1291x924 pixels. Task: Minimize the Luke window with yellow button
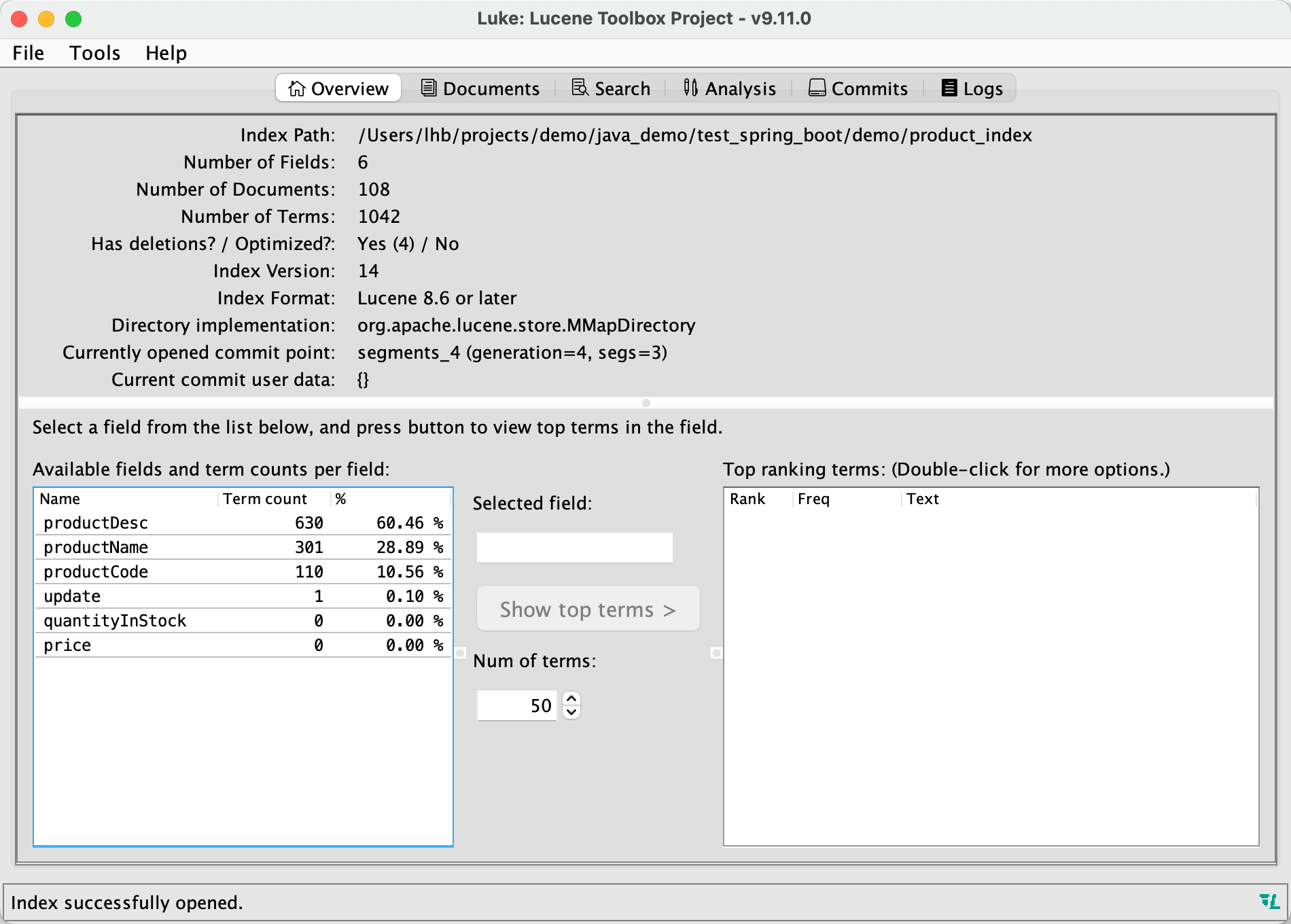pos(46,19)
